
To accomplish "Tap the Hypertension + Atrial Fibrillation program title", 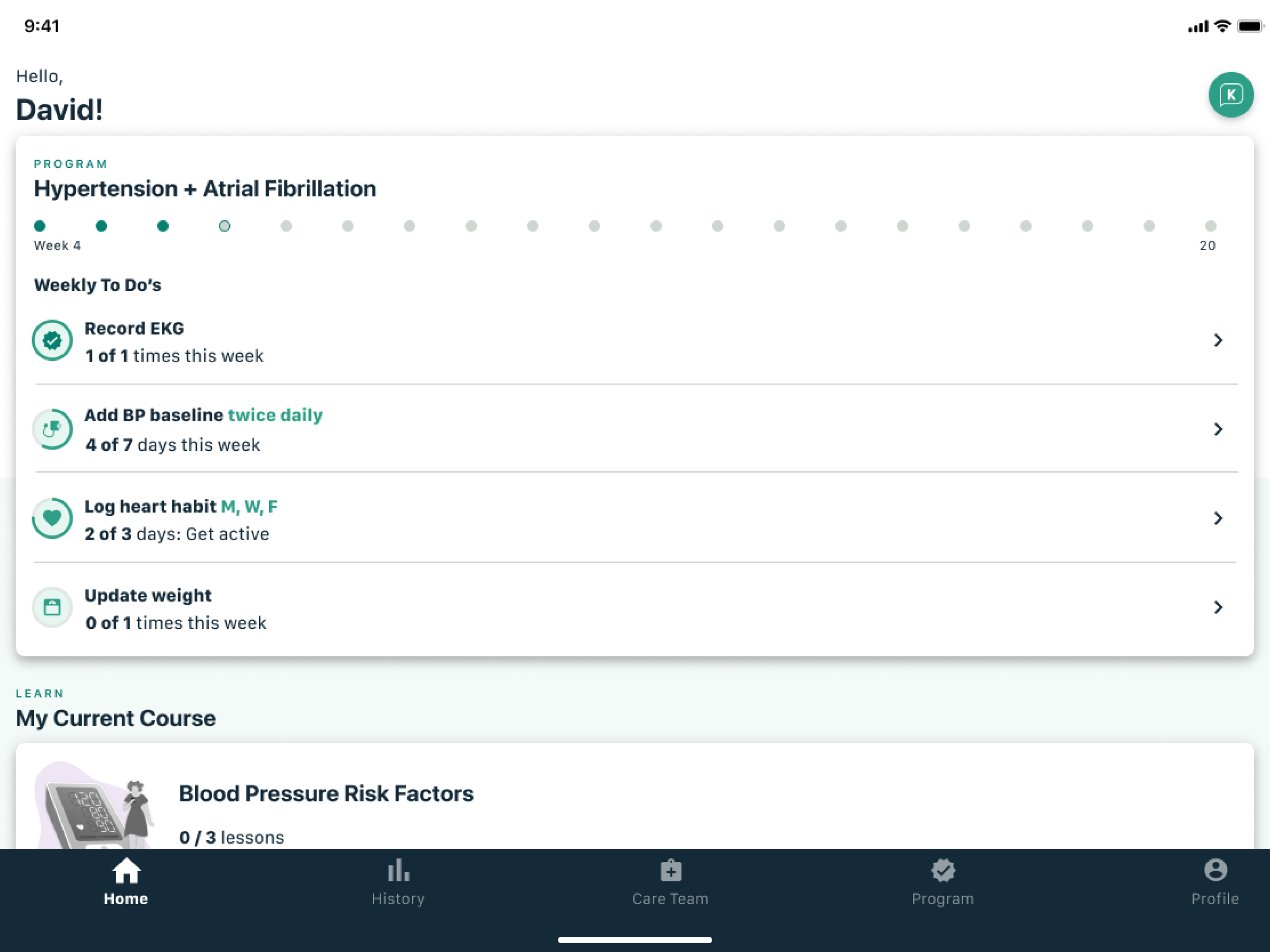I will (205, 189).
